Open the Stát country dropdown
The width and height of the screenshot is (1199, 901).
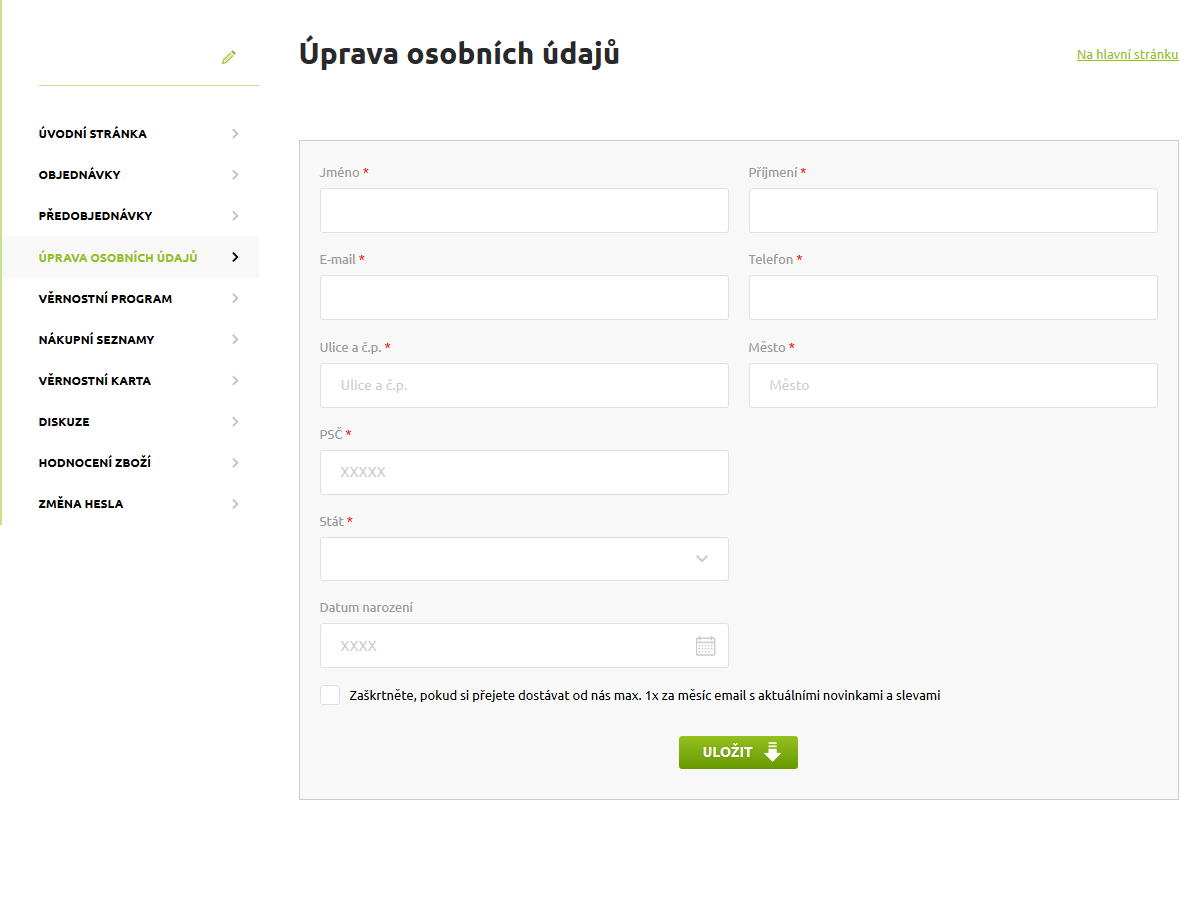(x=524, y=558)
